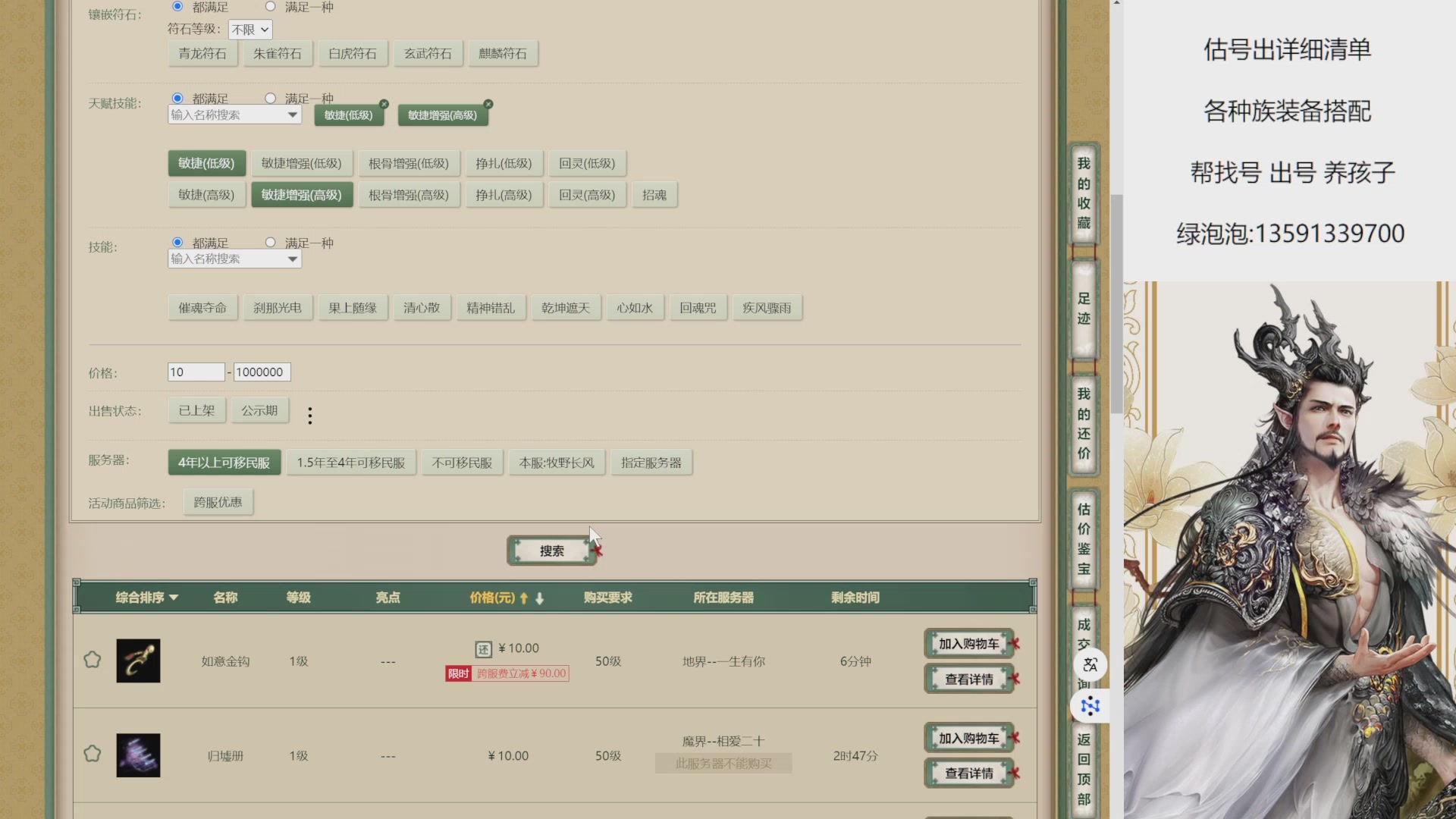The image size is (1456, 819).
Task: Open 我的收藏 side tab
Action: pyautogui.click(x=1084, y=193)
